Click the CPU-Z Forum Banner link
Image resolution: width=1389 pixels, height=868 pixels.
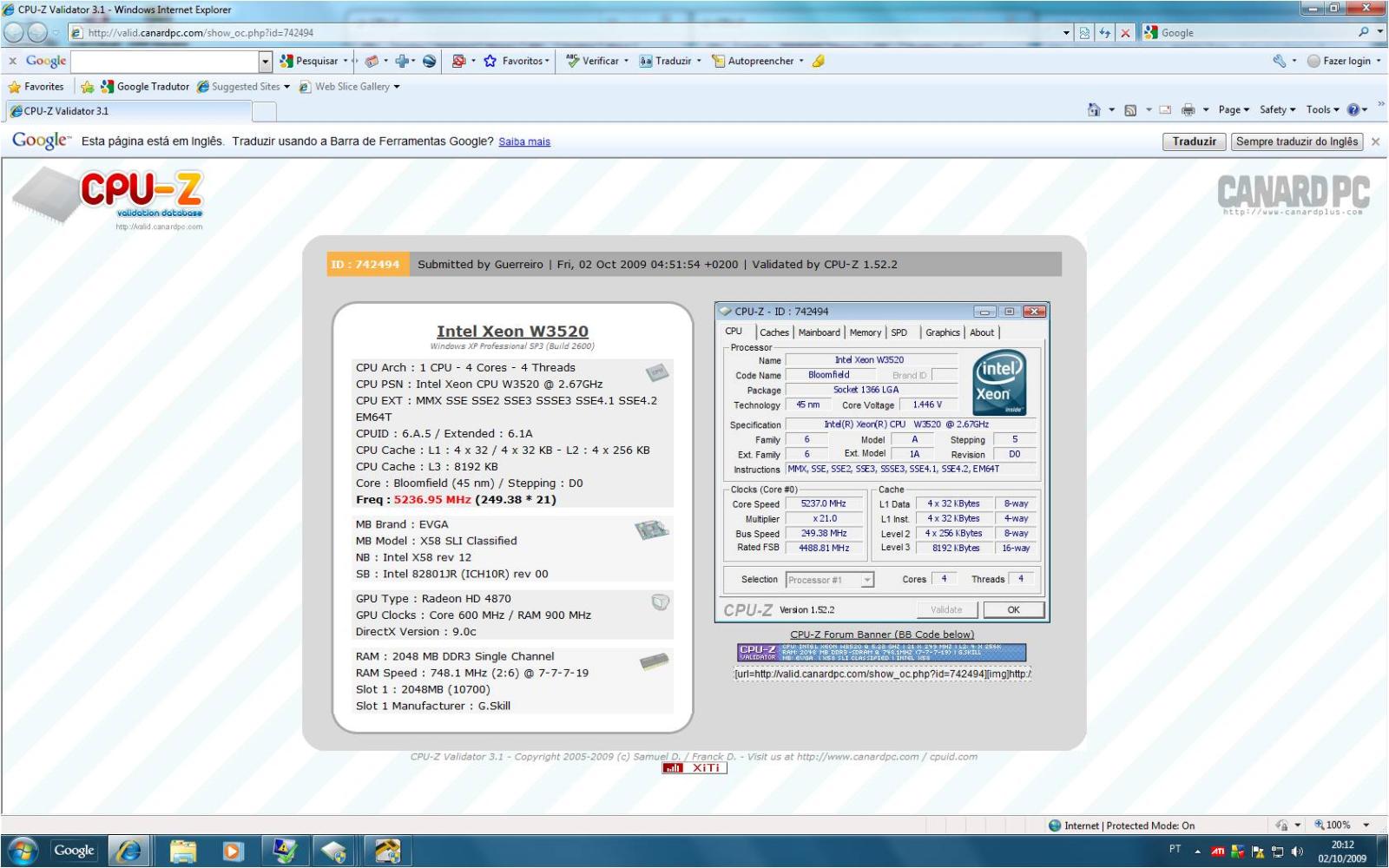(x=882, y=635)
